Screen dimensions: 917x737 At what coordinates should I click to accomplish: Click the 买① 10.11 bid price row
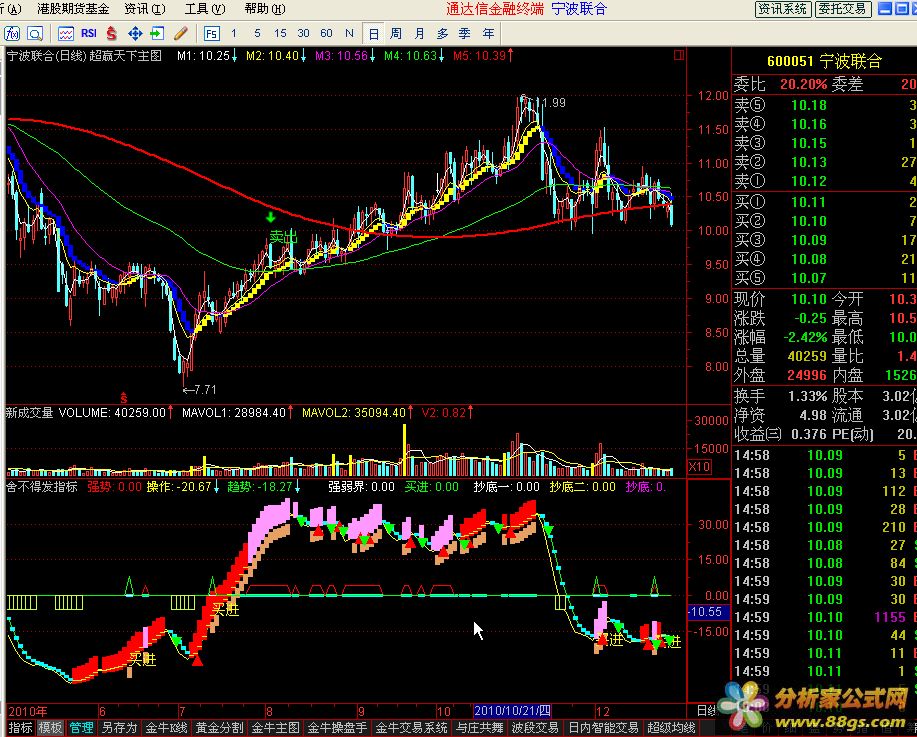[x=825, y=202]
